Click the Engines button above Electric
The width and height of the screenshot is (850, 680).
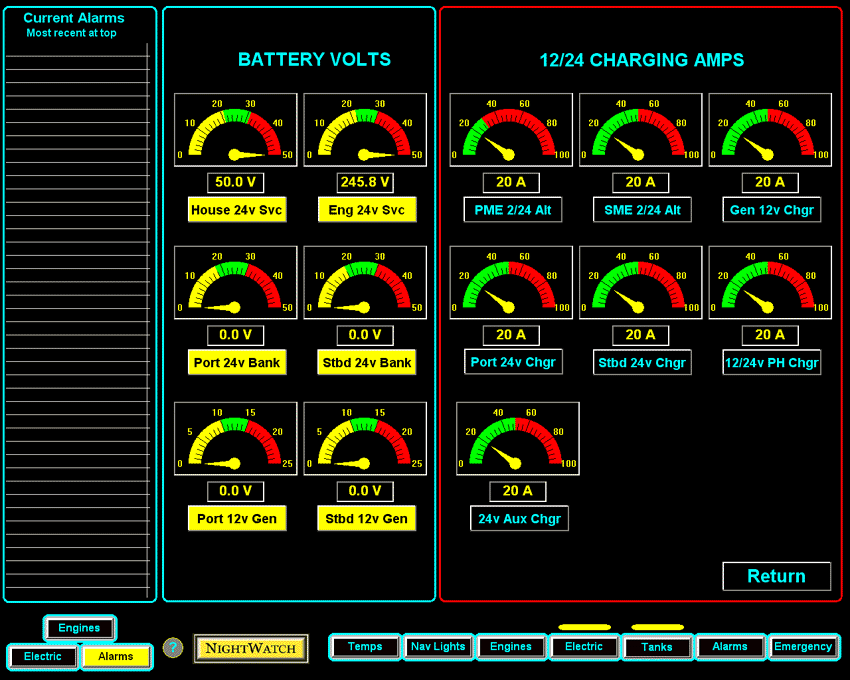[79, 628]
